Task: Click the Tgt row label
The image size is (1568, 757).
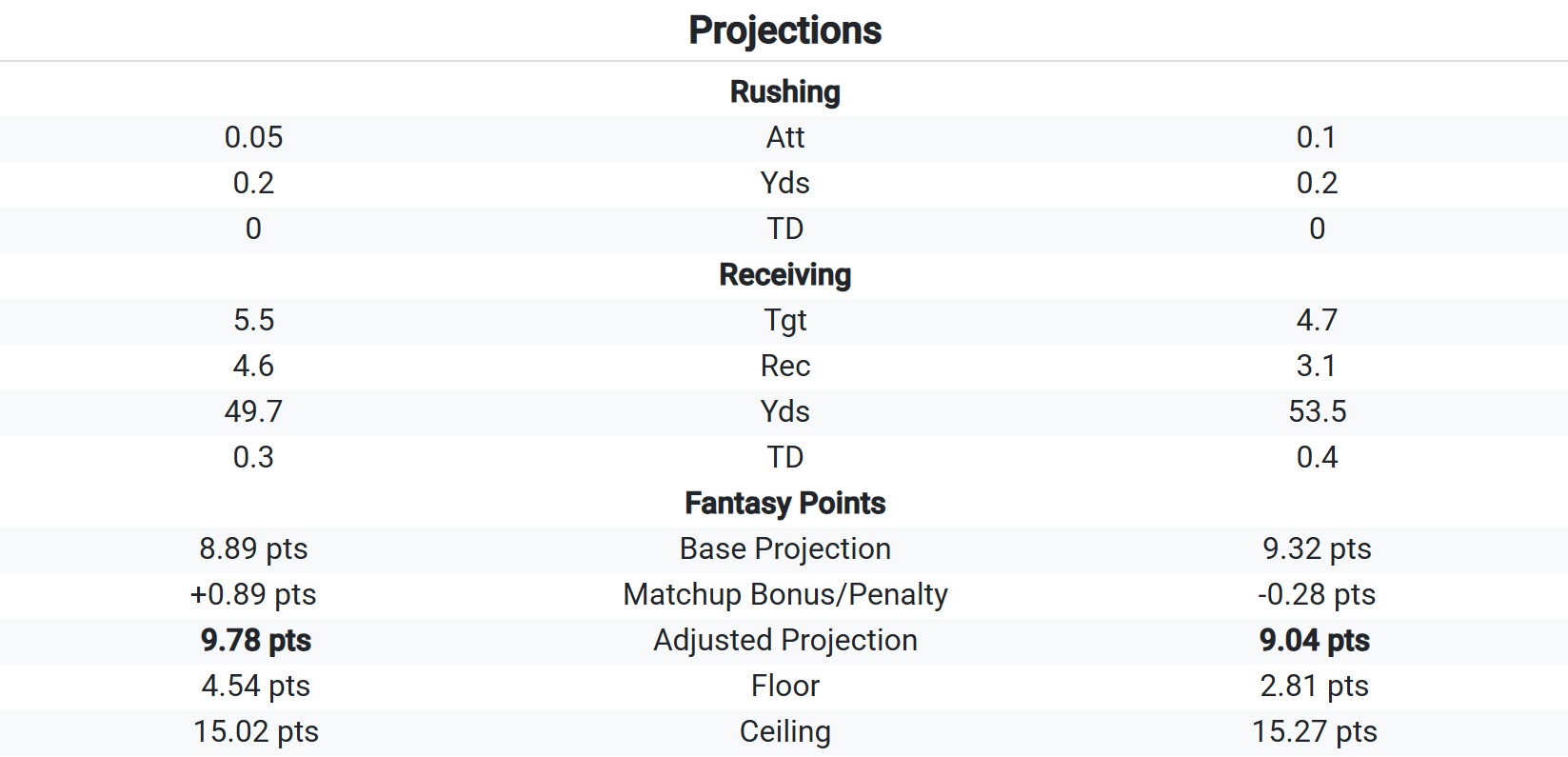Action: coord(784,321)
